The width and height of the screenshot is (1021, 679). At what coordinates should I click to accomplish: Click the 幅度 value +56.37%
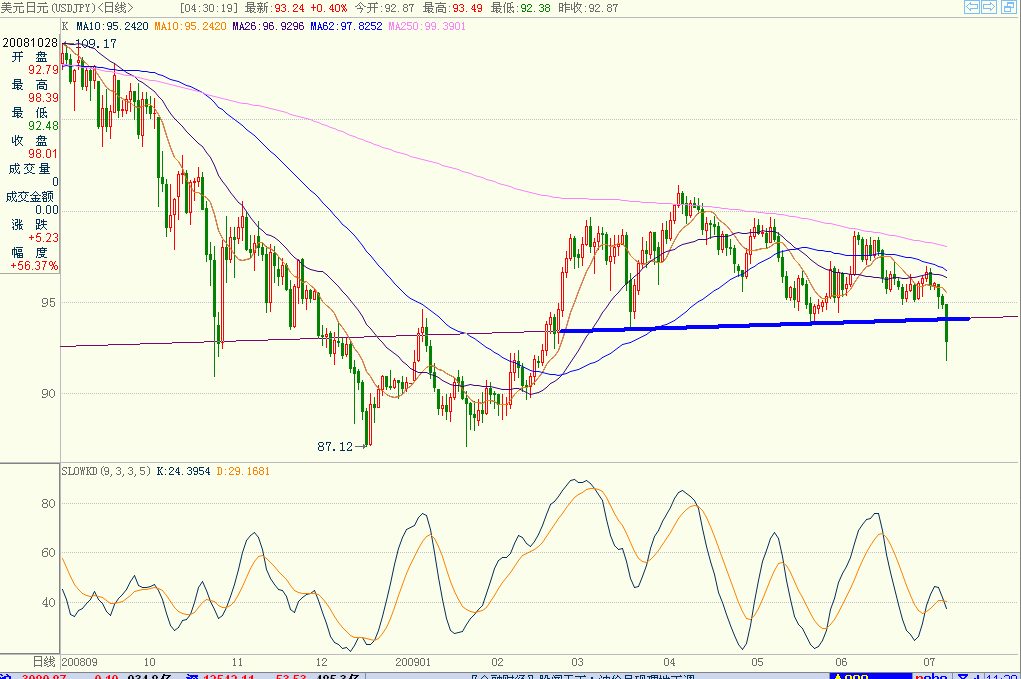(x=34, y=266)
